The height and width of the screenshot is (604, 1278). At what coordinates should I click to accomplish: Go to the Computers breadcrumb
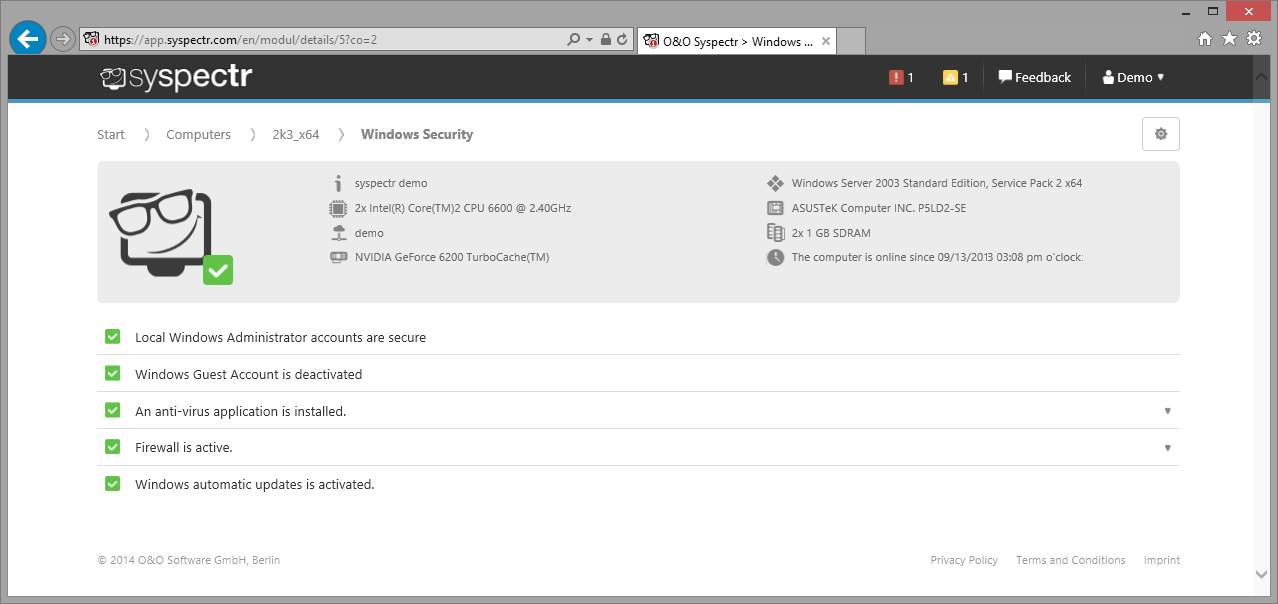pos(198,134)
